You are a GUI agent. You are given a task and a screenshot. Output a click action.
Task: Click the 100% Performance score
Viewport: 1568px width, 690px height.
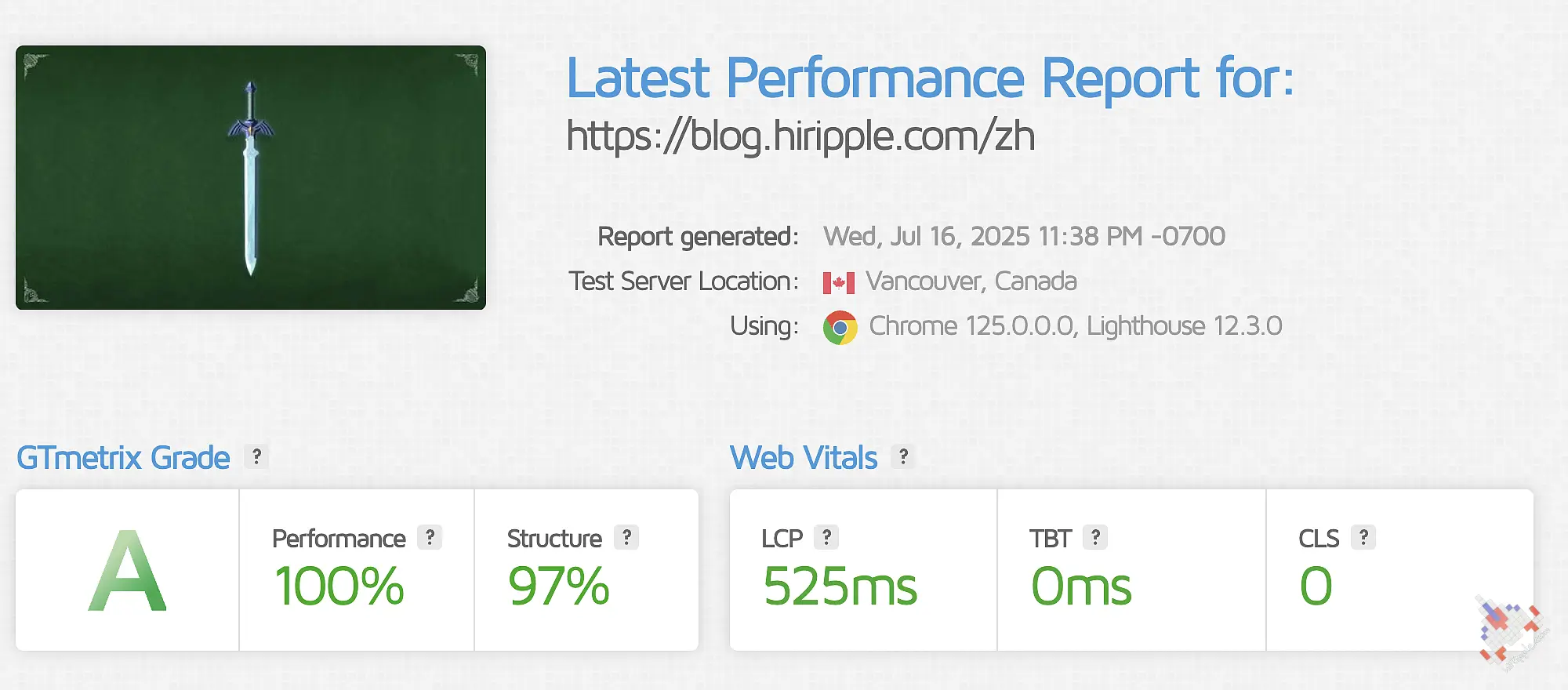pyautogui.click(x=339, y=586)
